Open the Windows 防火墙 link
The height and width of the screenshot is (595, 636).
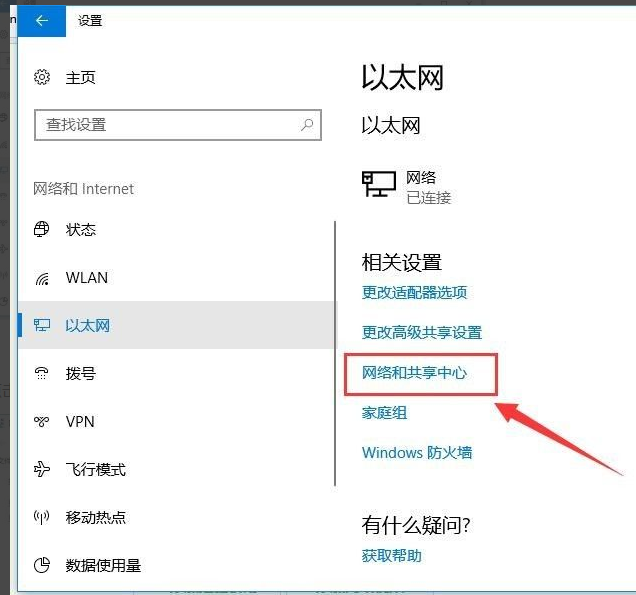[x=416, y=453]
